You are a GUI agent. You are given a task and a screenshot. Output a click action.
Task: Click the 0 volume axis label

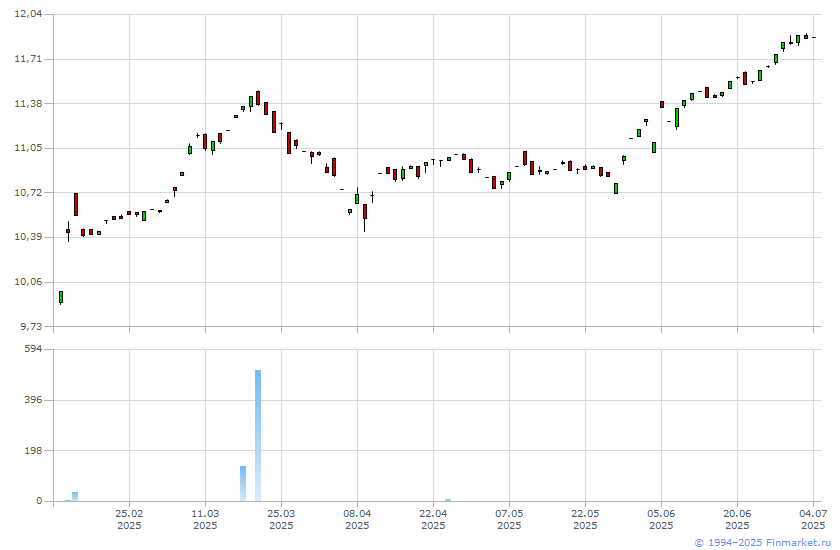[x=39, y=501]
